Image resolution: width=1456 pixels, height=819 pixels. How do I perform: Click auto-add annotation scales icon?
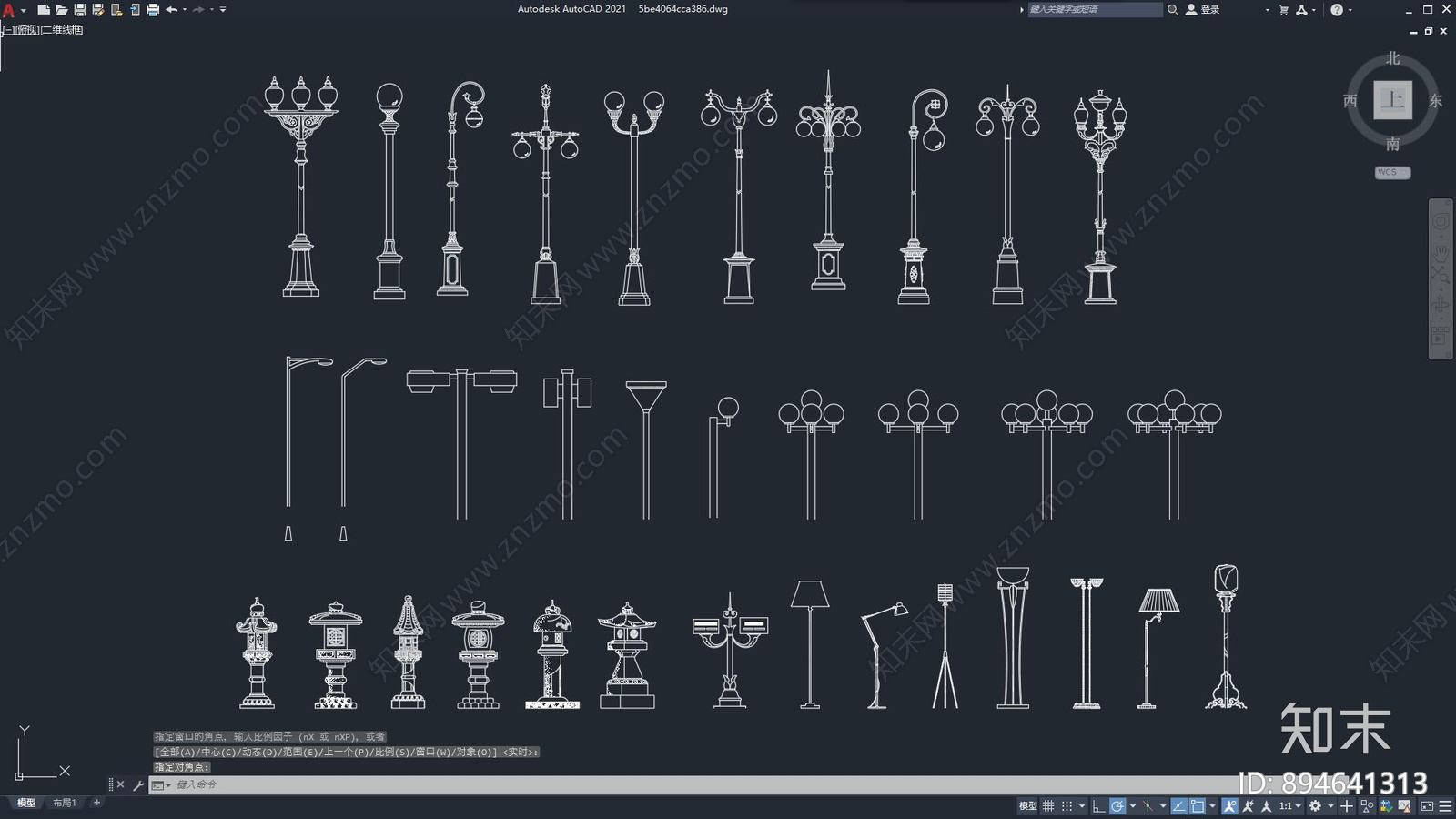tap(1248, 805)
